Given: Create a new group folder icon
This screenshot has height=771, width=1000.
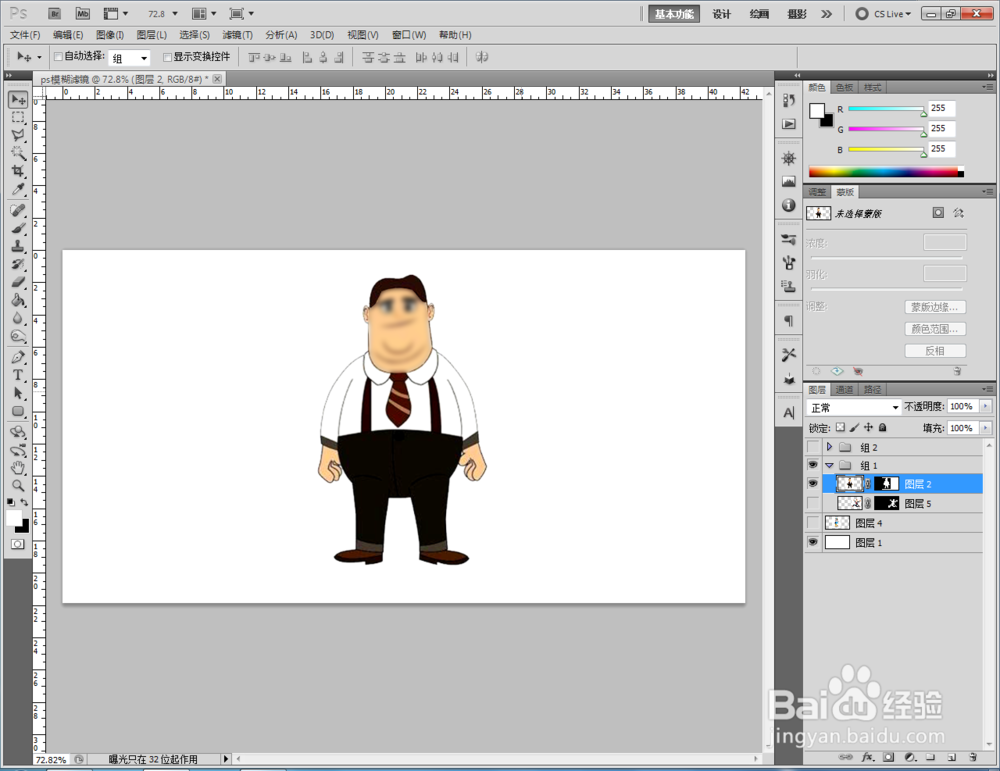Looking at the screenshot, I should click(930, 757).
